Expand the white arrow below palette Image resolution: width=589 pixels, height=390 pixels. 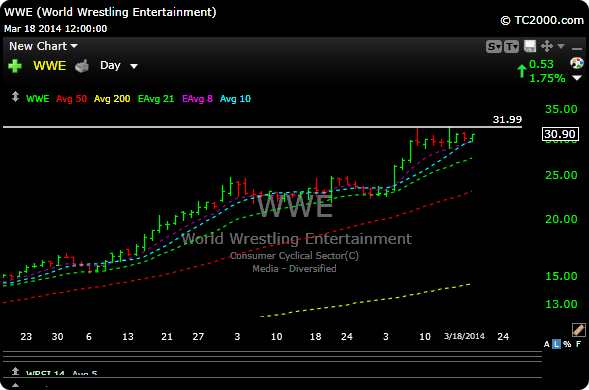coord(577,78)
